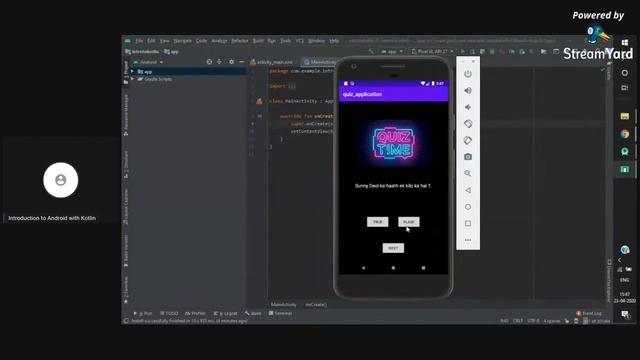
Task: Open the Code menu
Action: 201,41
